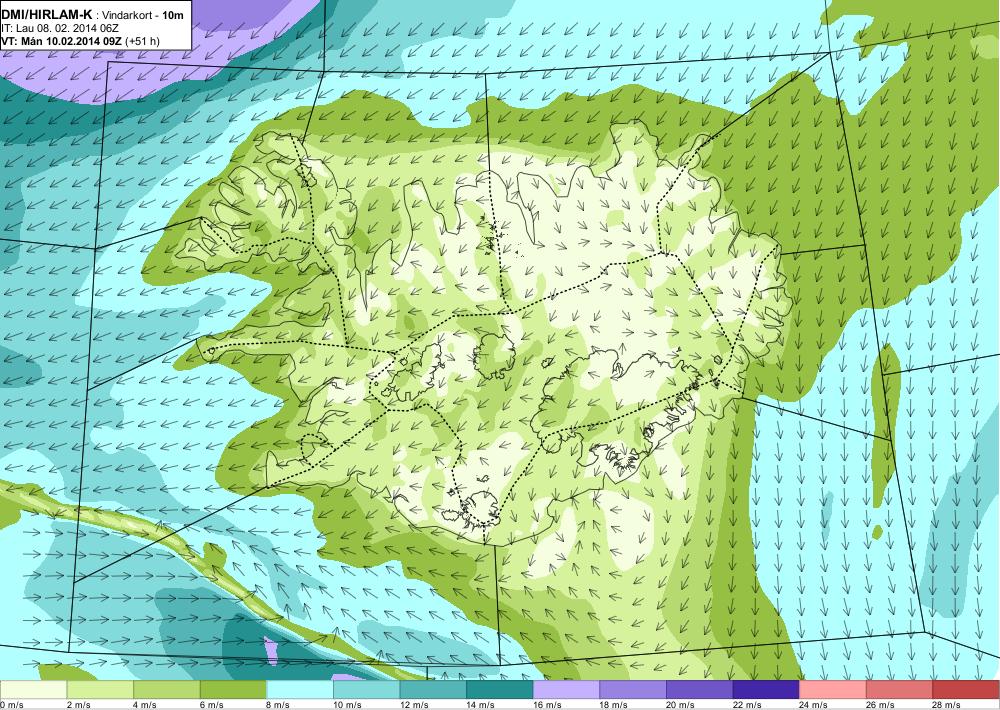Click the "2 m/s" legend label
Image resolution: width=1000 pixels, height=710 pixels.
(x=78, y=705)
